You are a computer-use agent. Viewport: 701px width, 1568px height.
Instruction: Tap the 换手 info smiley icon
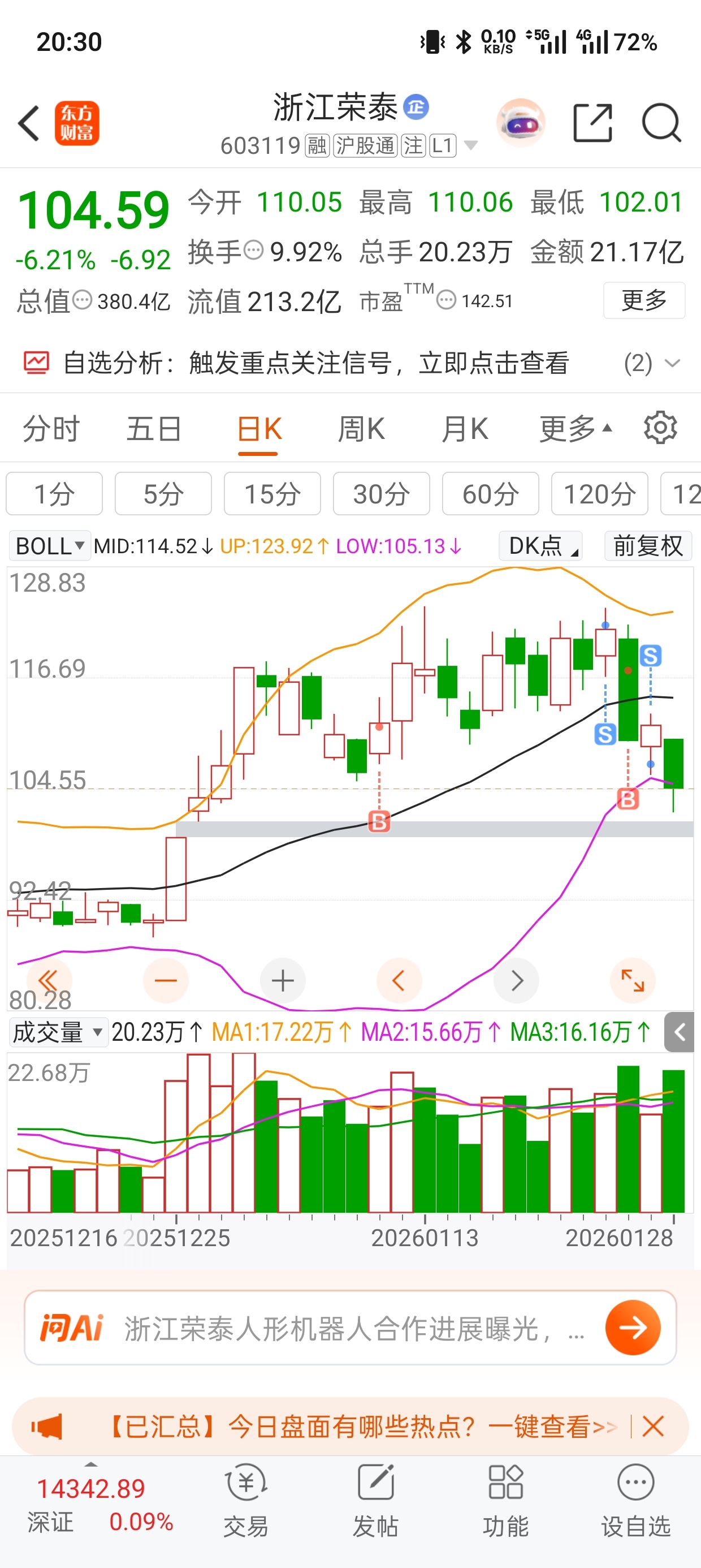[253, 250]
